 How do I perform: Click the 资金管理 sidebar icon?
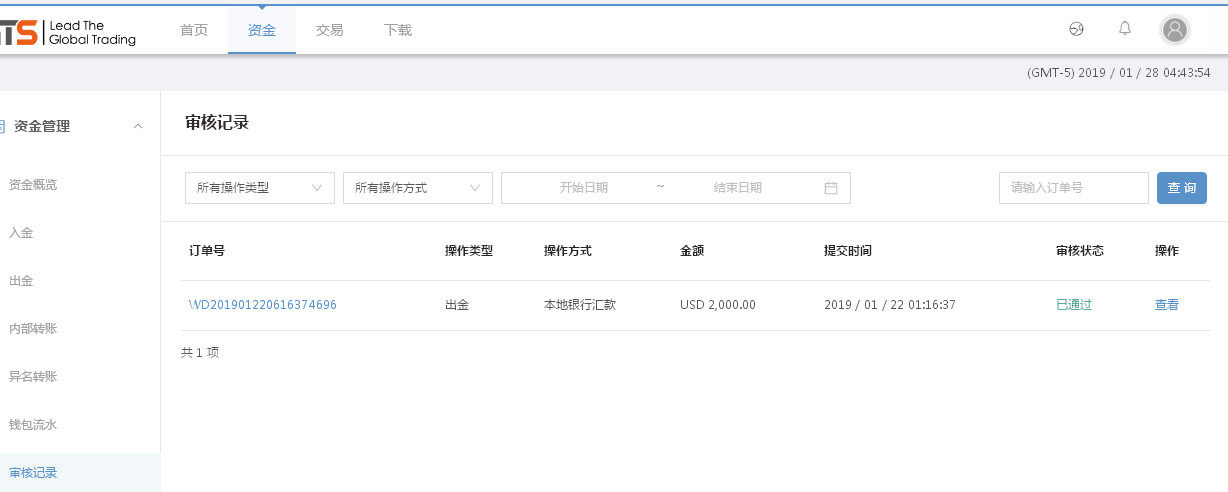(3, 126)
